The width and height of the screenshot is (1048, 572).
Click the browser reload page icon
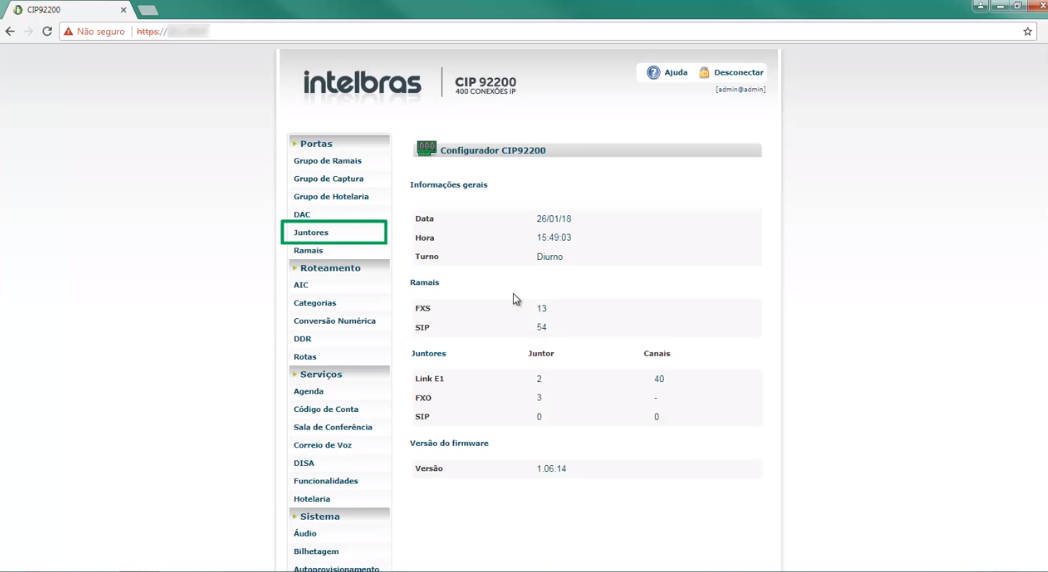[x=47, y=32]
